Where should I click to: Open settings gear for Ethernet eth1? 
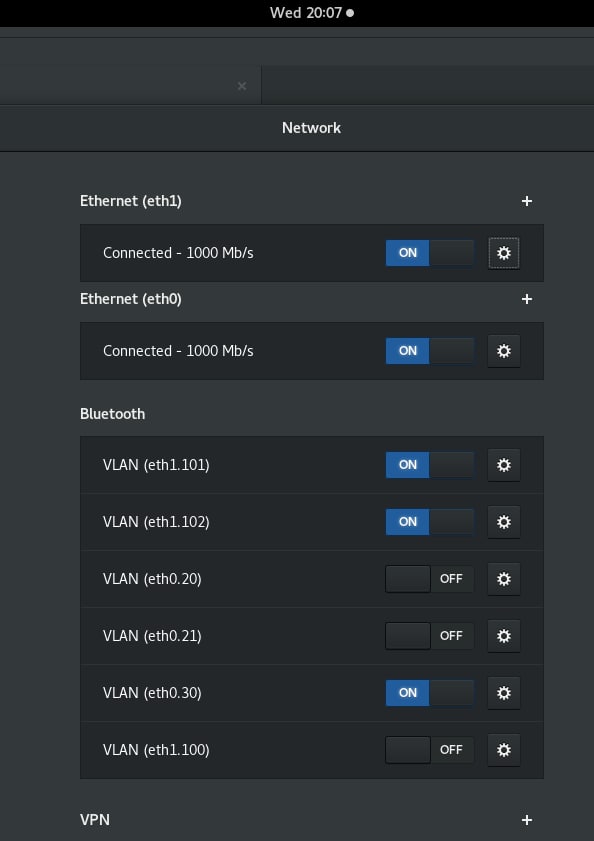pyautogui.click(x=503, y=253)
